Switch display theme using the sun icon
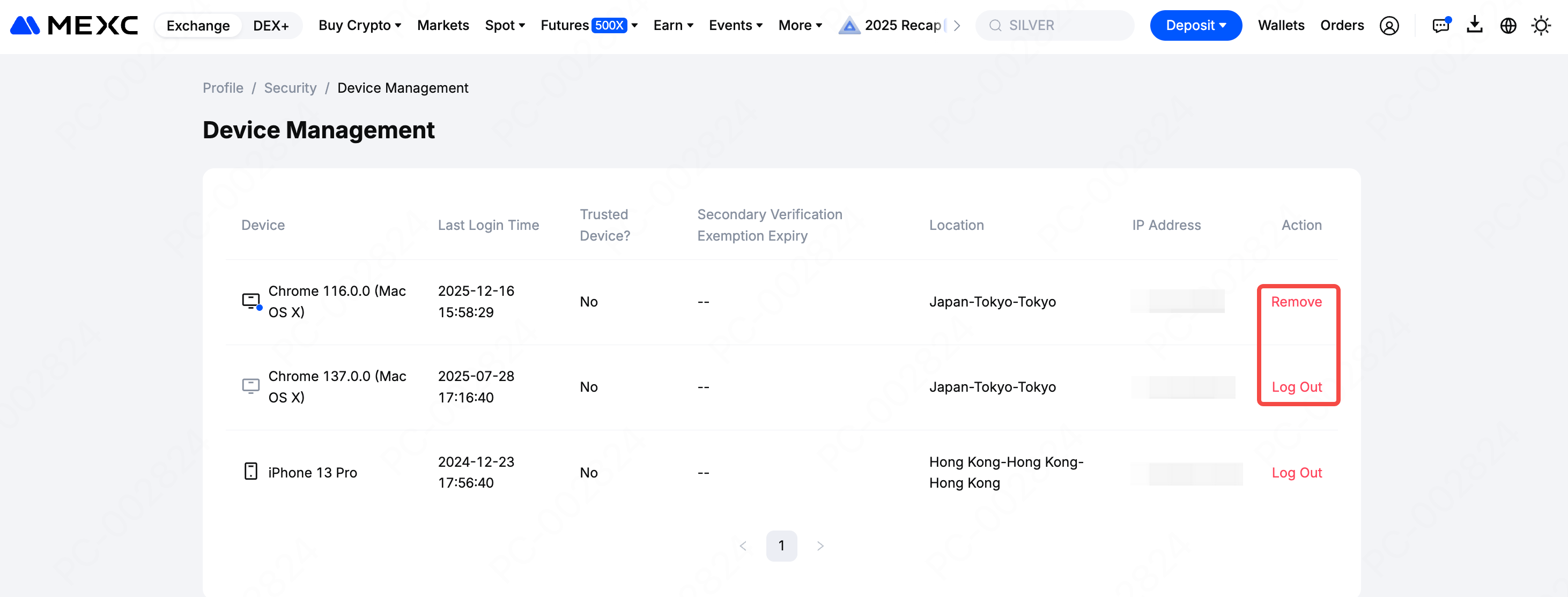The width and height of the screenshot is (1568, 597). (1542, 26)
